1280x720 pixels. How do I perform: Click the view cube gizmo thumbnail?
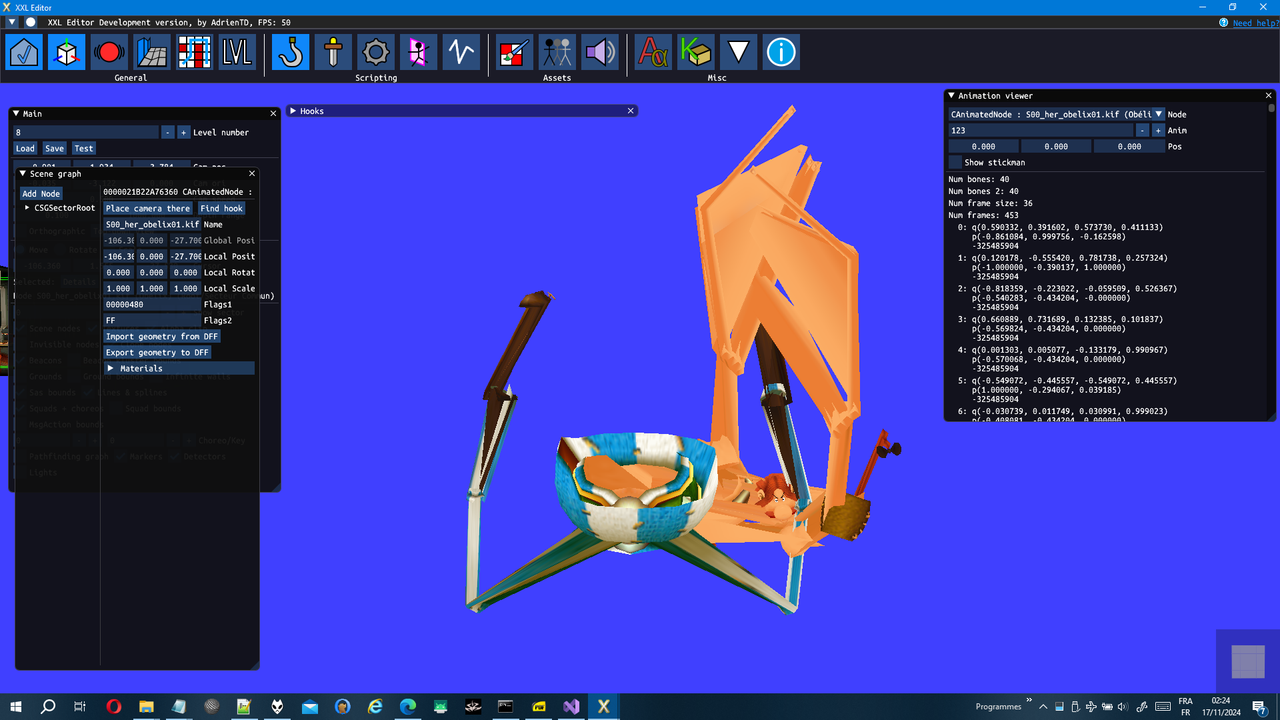point(1247,661)
